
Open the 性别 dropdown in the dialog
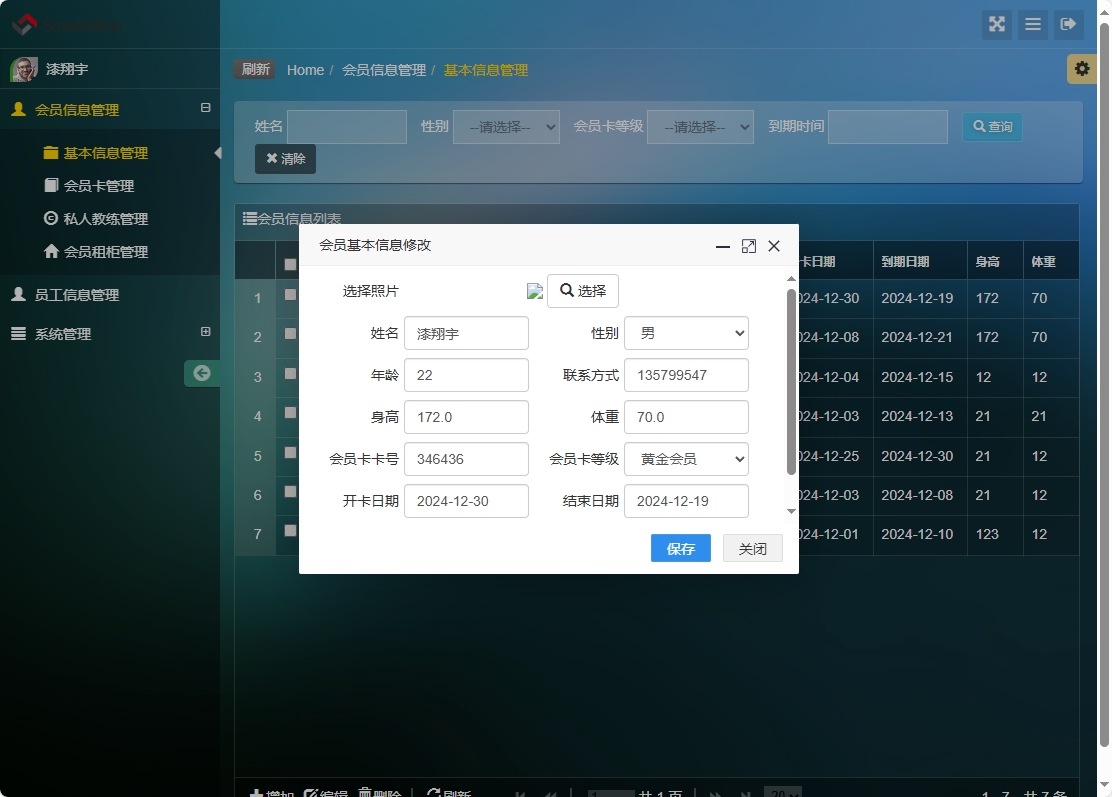point(686,333)
